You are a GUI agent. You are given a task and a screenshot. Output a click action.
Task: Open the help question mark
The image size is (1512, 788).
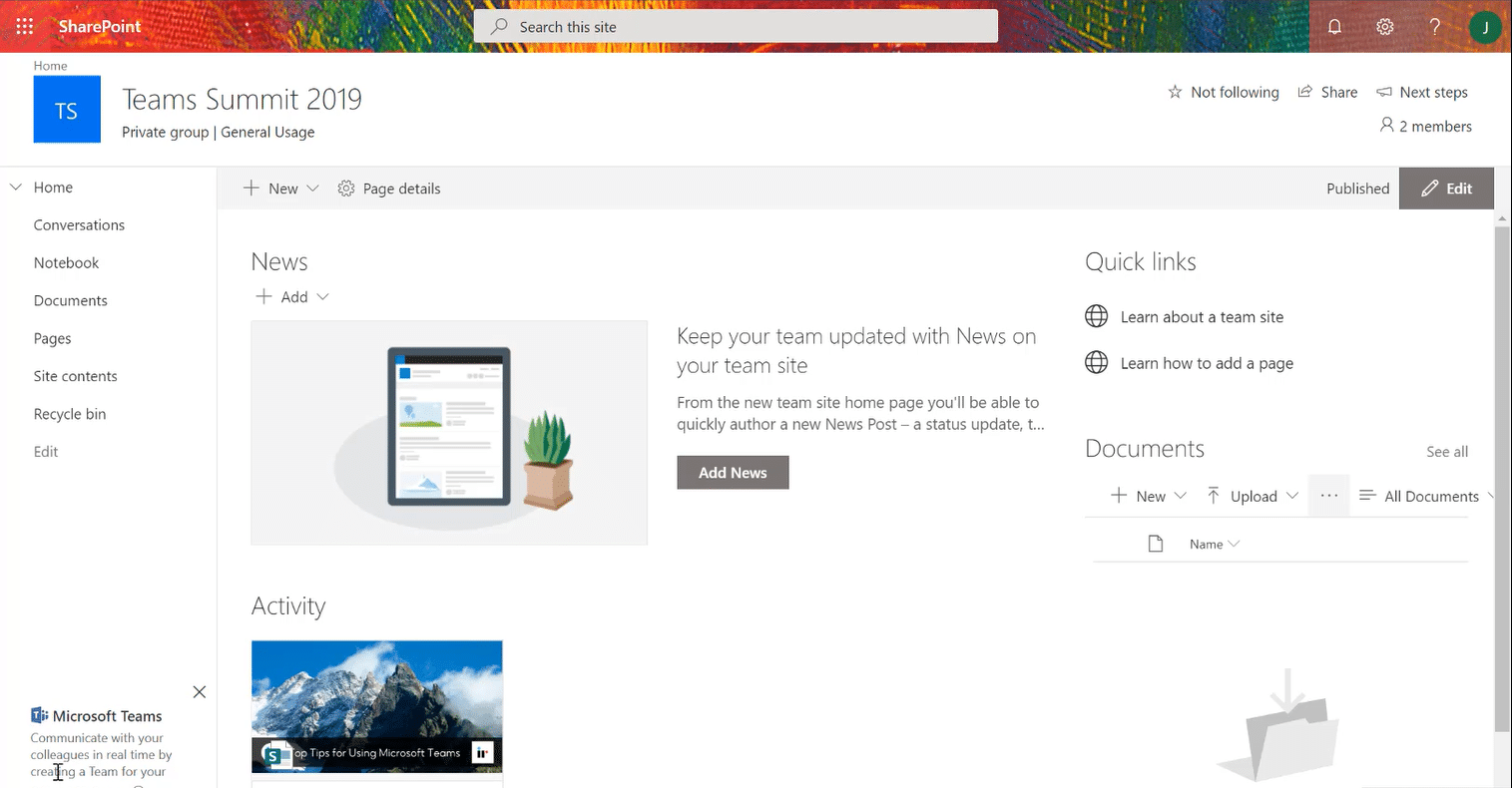(1435, 27)
